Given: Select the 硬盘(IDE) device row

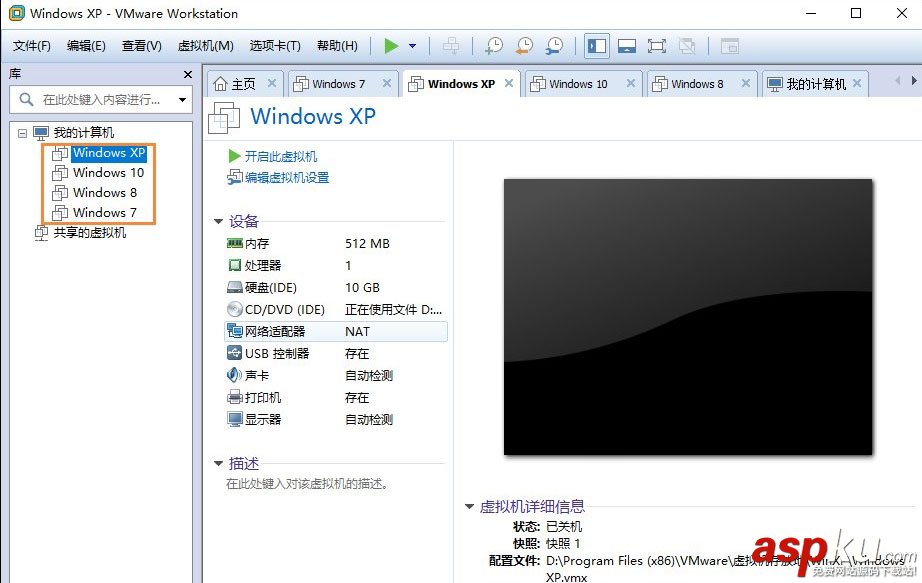Looking at the screenshot, I should click(x=336, y=288).
